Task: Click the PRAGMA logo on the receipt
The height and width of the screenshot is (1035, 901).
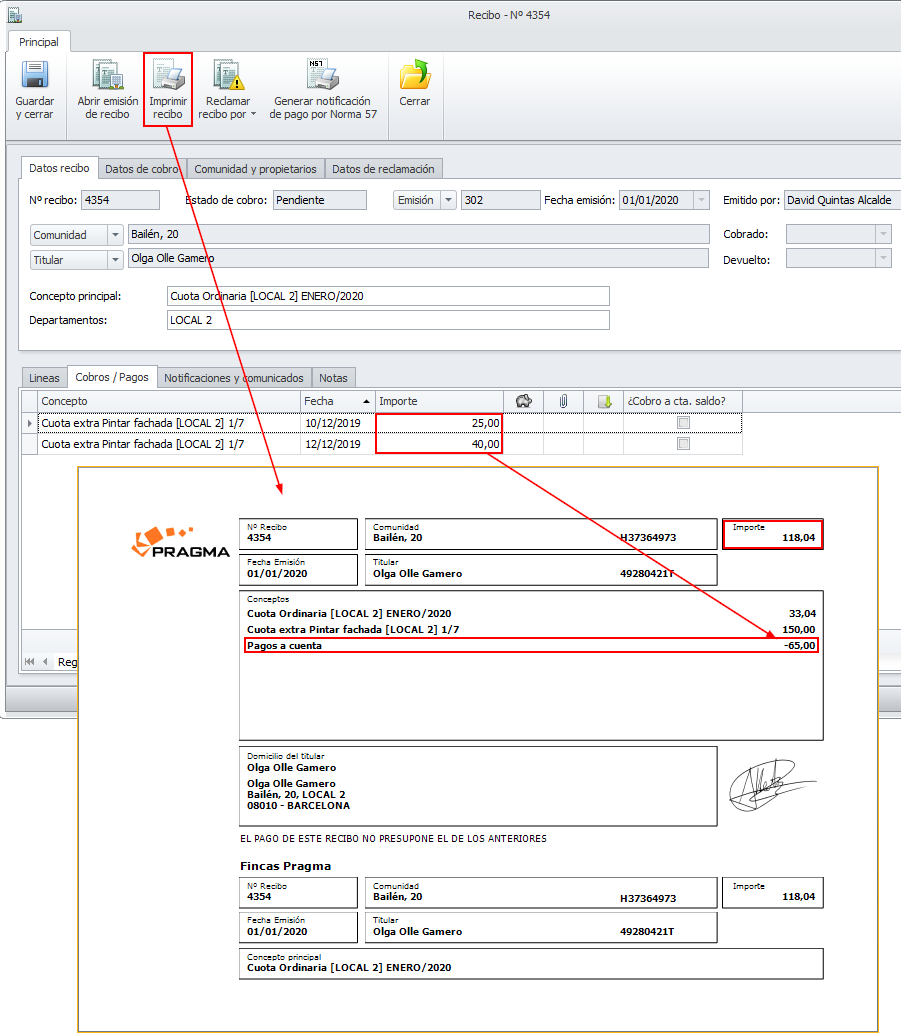Action: pyautogui.click(x=180, y=542)
